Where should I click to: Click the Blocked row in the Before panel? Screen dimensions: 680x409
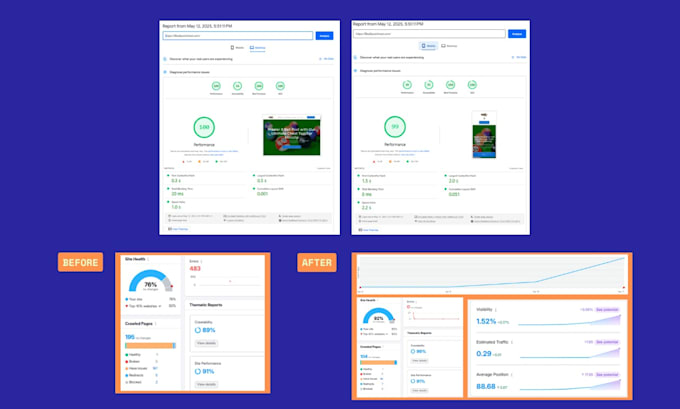(x=141, y=382)
